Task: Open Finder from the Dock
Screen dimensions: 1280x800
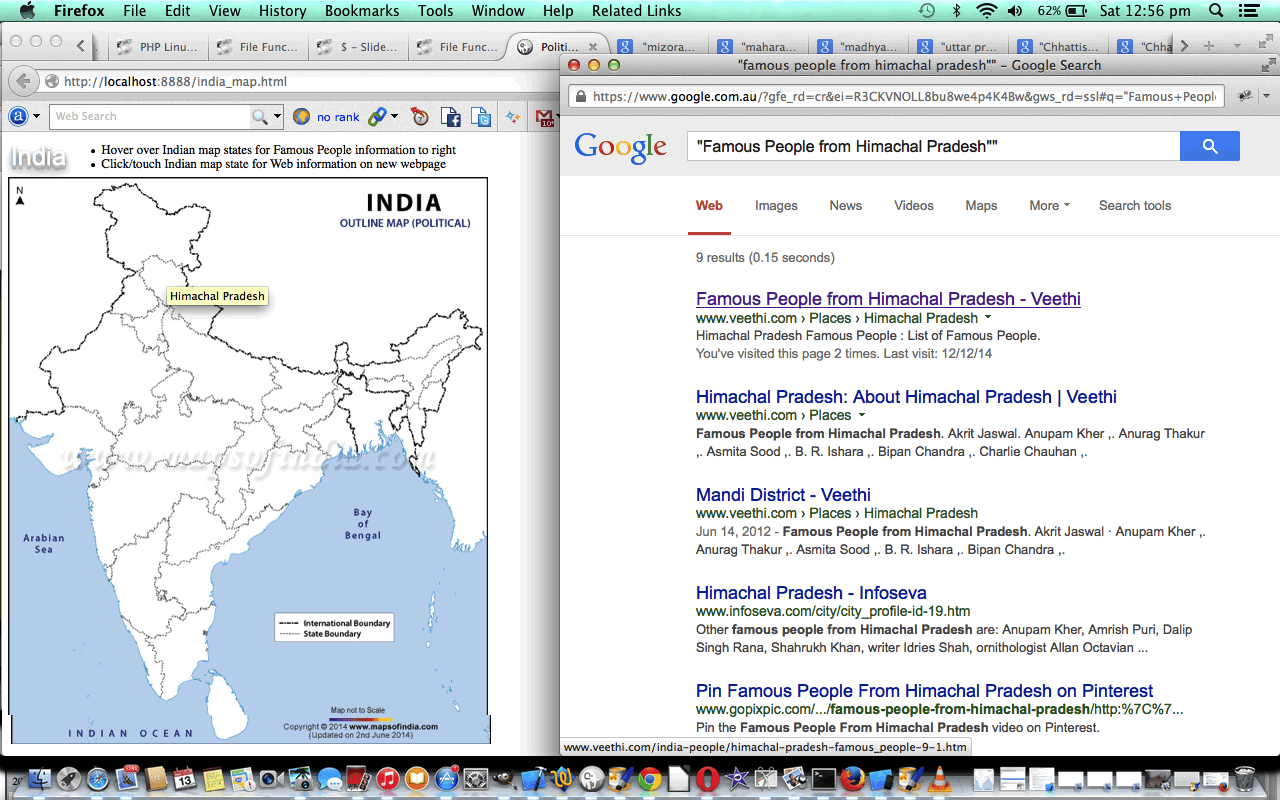Action: (40, 779)
